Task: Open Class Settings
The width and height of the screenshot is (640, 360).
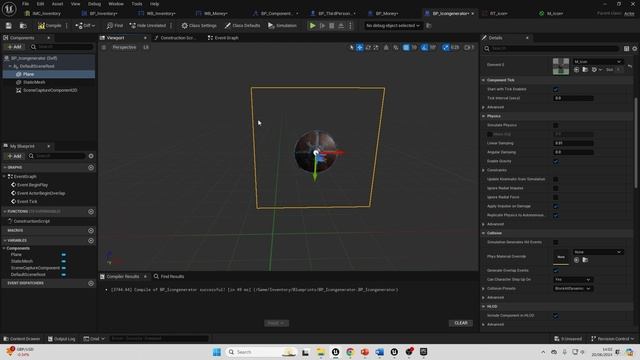Action: click(199, 26)
